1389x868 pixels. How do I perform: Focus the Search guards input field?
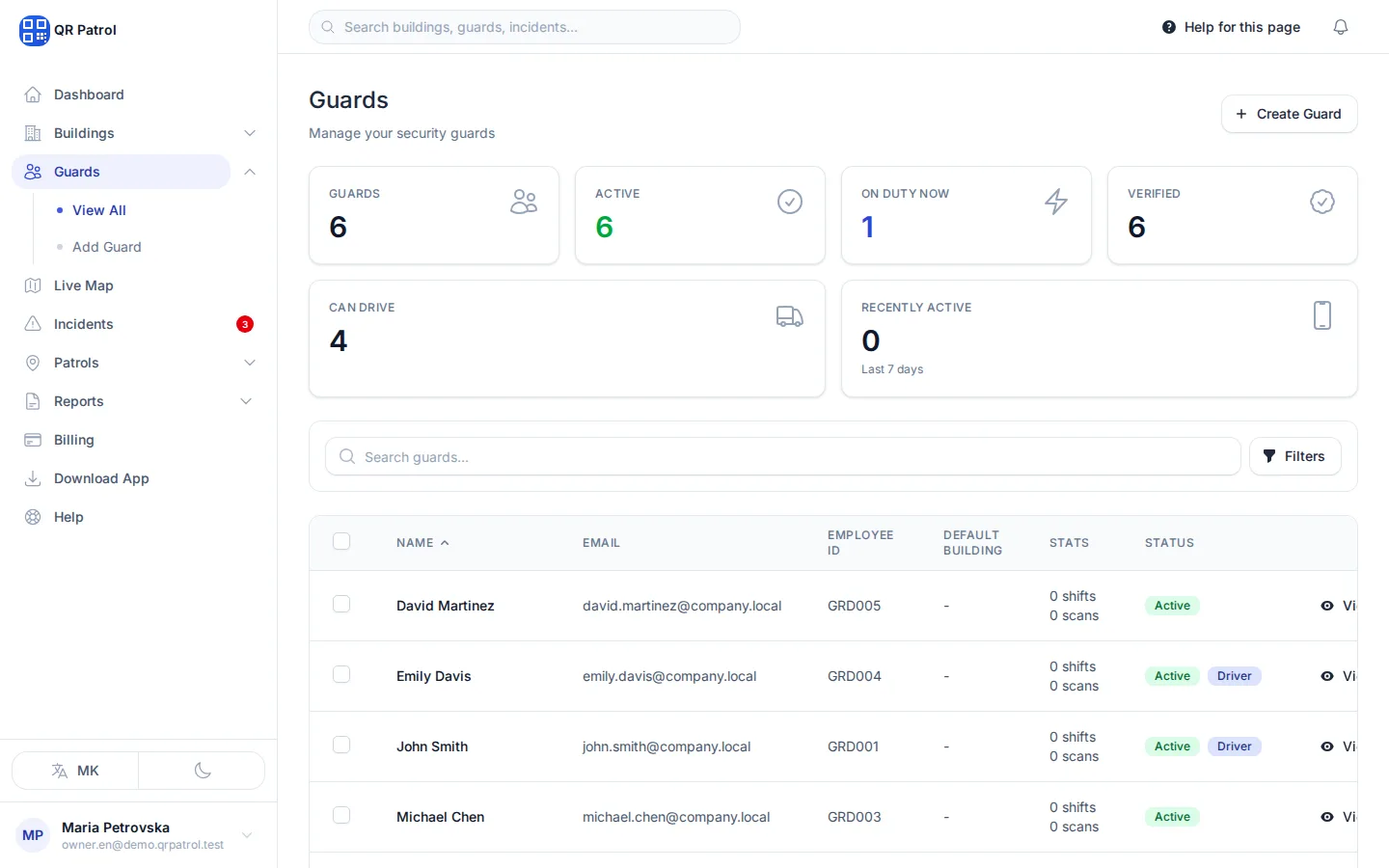pos(783,456)
